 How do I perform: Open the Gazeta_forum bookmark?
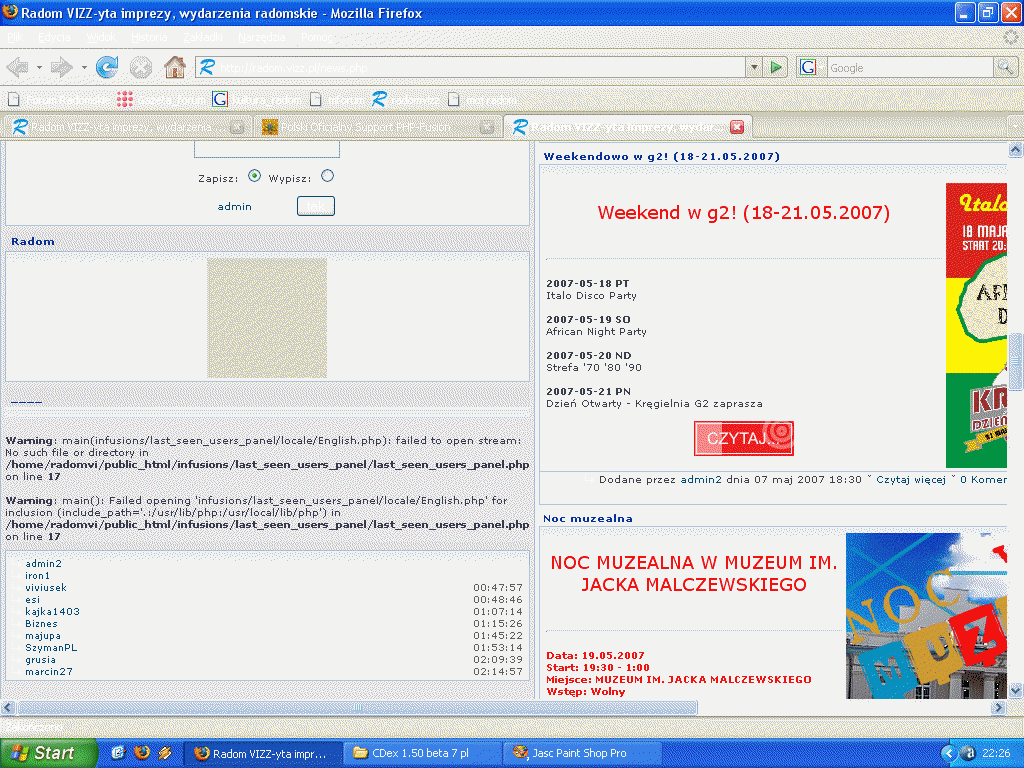pyautogui.click(x=161, y=100)
